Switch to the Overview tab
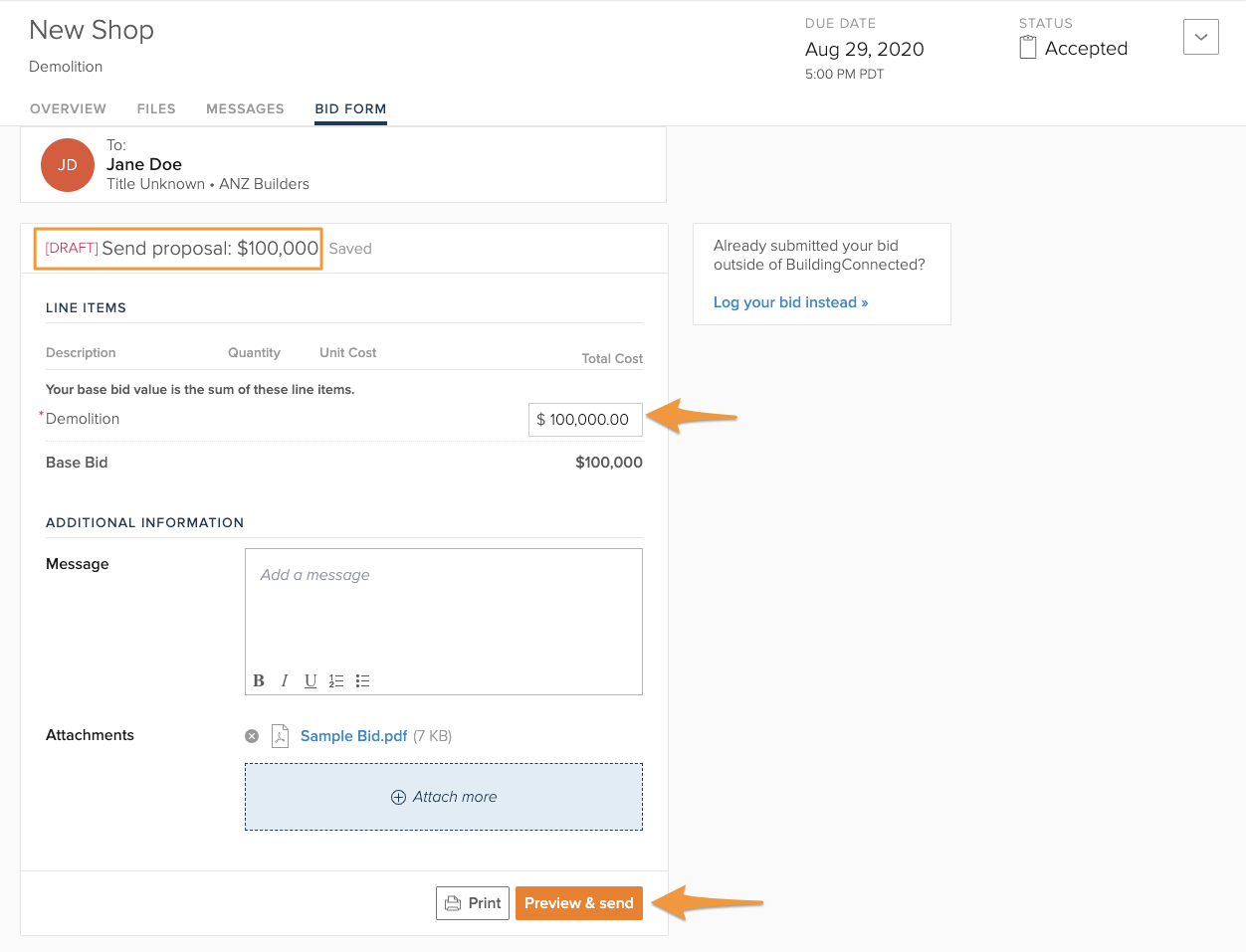The width and height of the screenshot is (1246, 952). (x=68, y=108)
